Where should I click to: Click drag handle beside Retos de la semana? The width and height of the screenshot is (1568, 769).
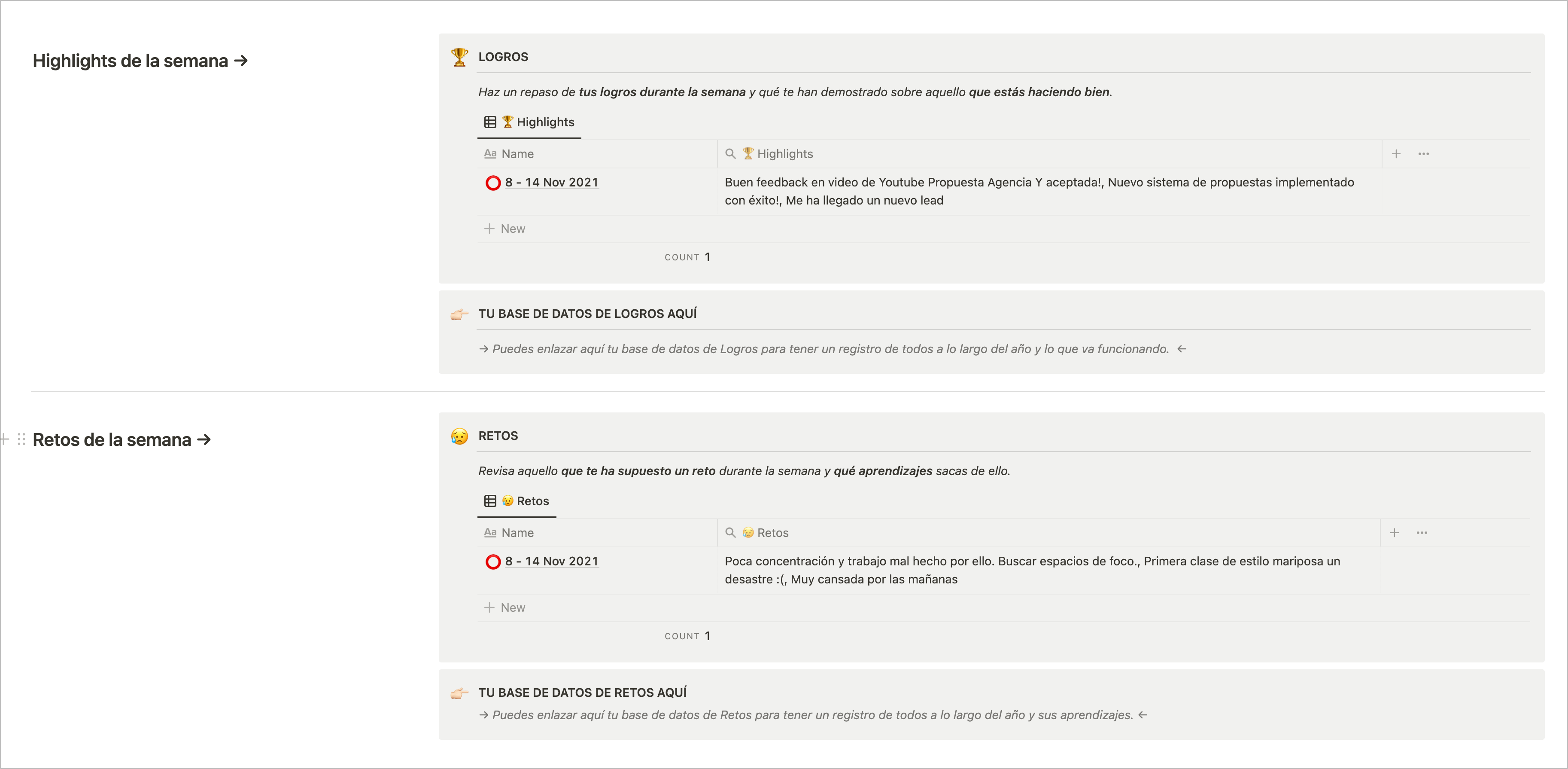[21, 439]
